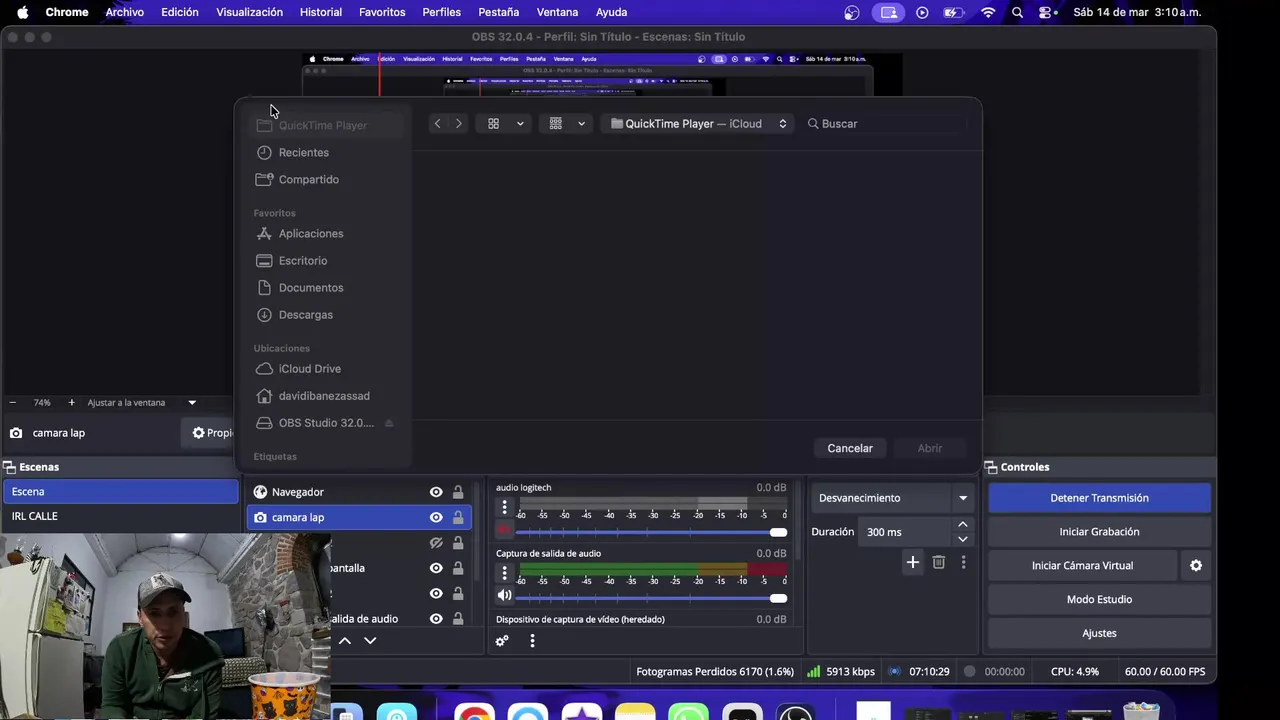This screenshot has height=720, width=1280.
Task: Select the IRL CALLE scene
Action: coord(121,516)
